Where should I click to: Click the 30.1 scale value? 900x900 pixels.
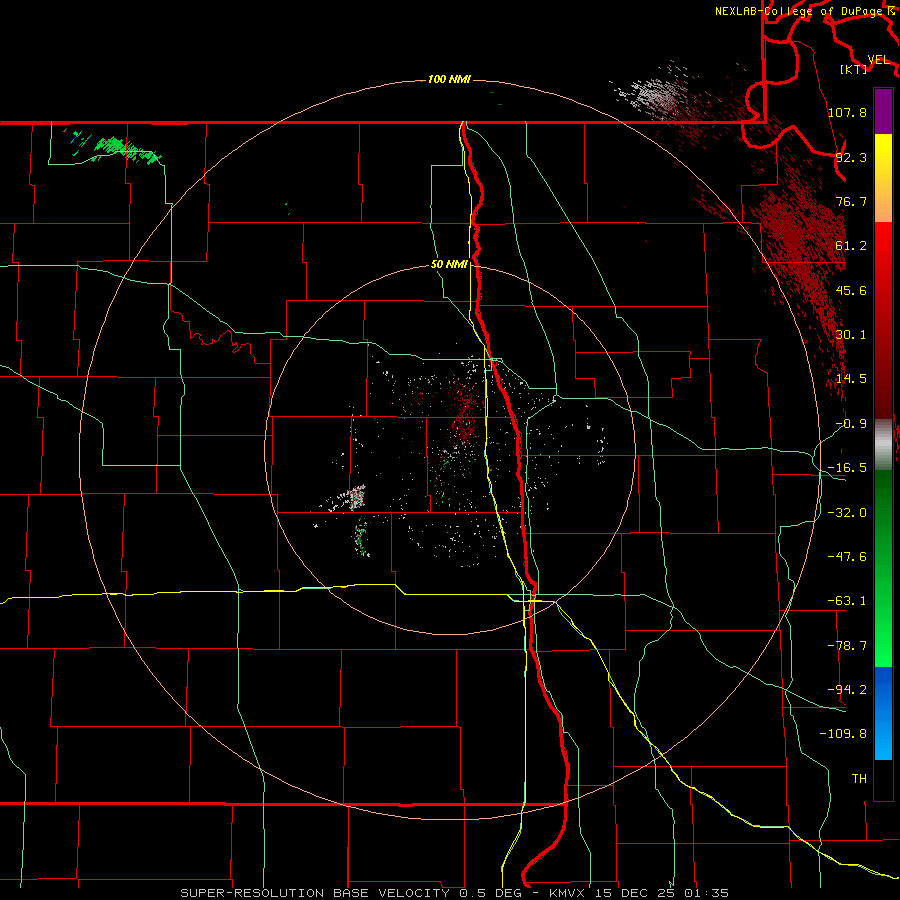click(x=851, y=335)
